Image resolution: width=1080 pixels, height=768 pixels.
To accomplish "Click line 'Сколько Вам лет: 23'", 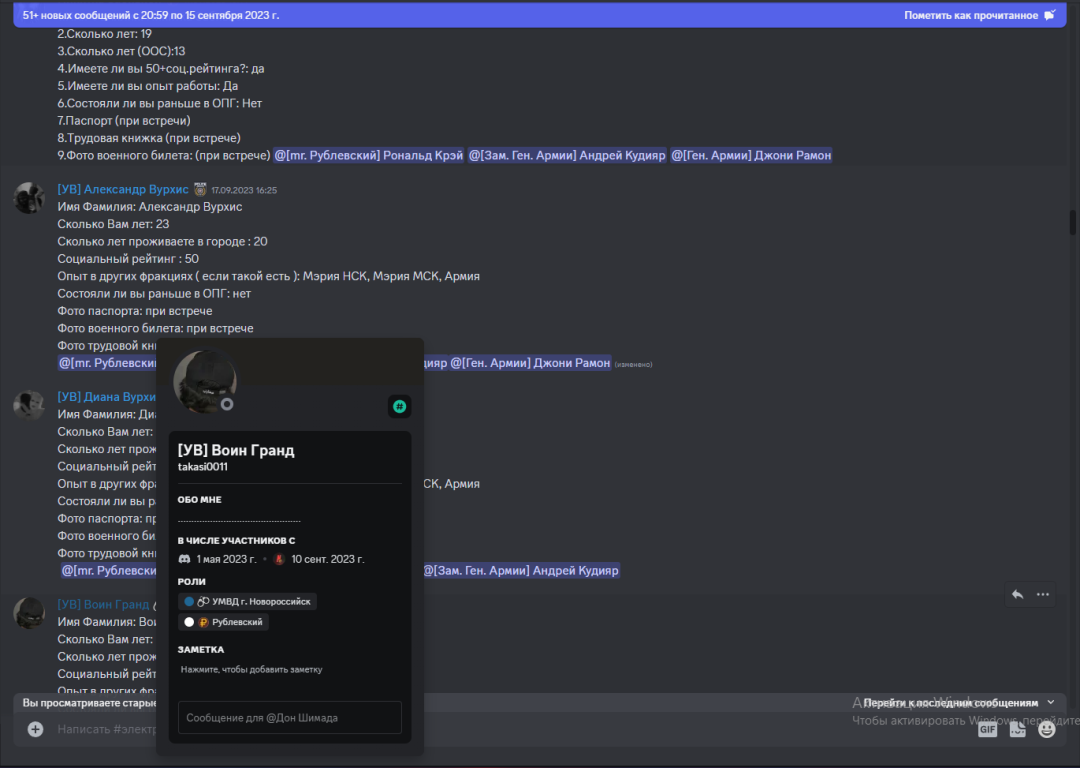I will [113, 225].
